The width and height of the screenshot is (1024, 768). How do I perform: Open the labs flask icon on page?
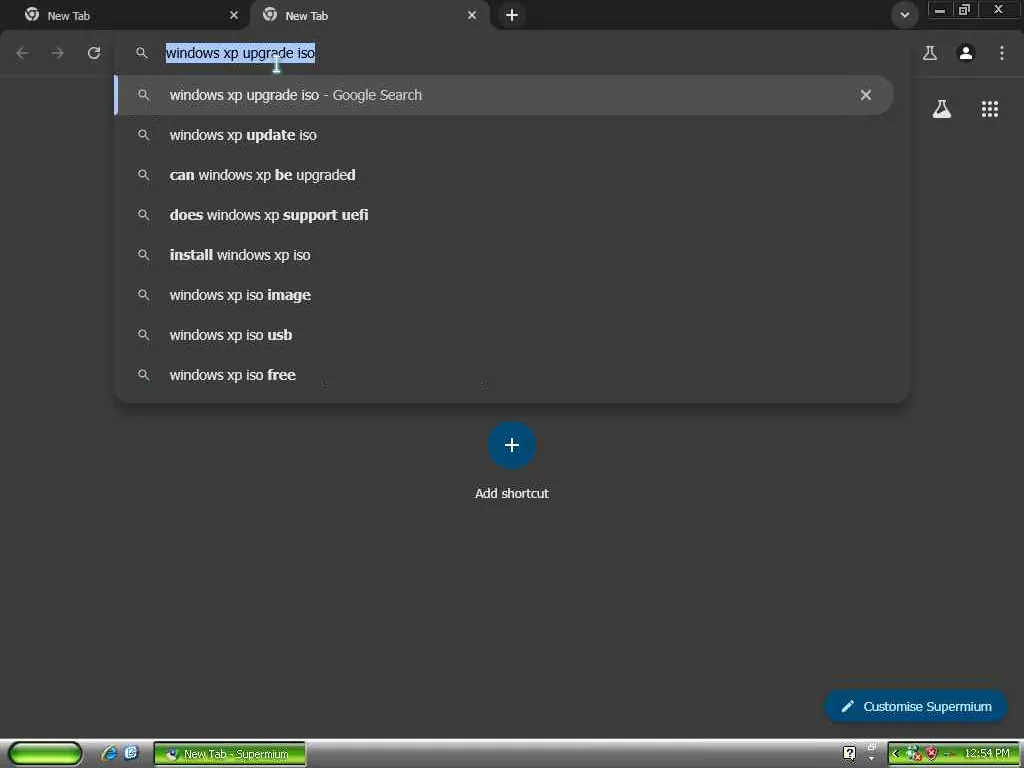tap(942, 109)
